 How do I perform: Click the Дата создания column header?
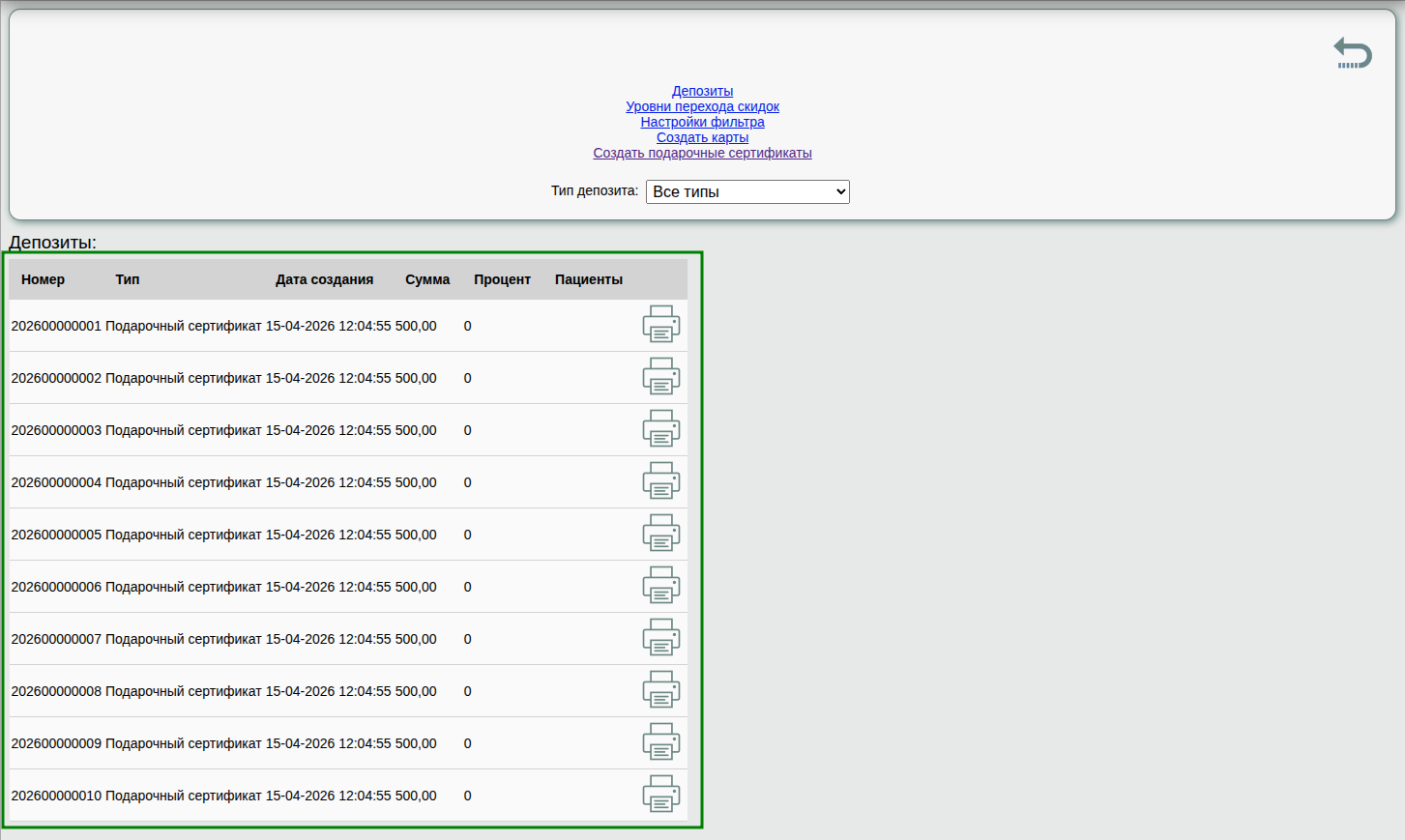[324, 279]
